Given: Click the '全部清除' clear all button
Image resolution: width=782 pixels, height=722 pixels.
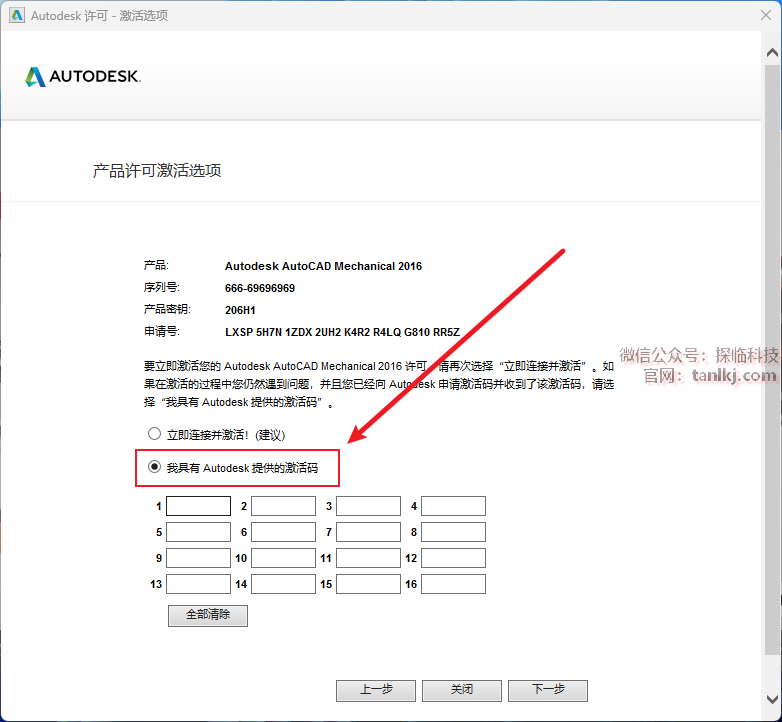Looking at the screenshot, I should [x=208, y=615].
